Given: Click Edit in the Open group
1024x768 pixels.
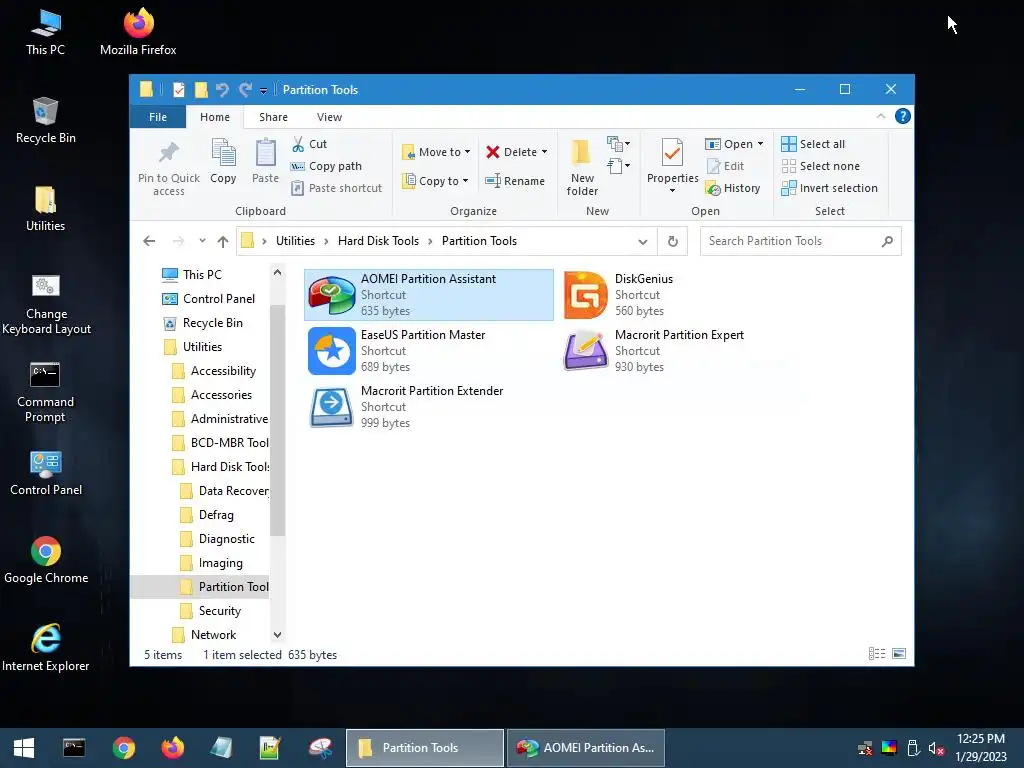Looking at the screenshot, I should pyautogui.click(x=725, y=166).
